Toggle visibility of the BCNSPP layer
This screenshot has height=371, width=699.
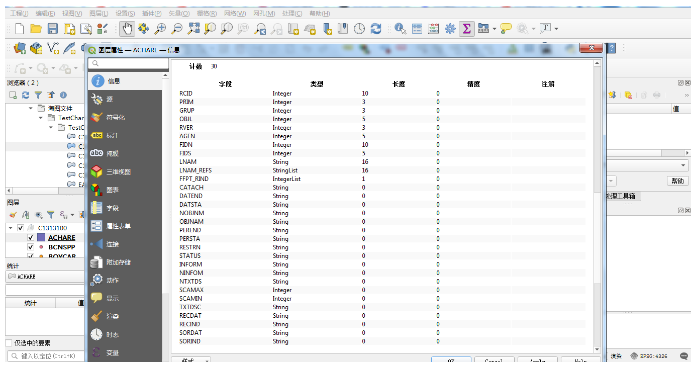pyautogui.click(x=31, y=247)
